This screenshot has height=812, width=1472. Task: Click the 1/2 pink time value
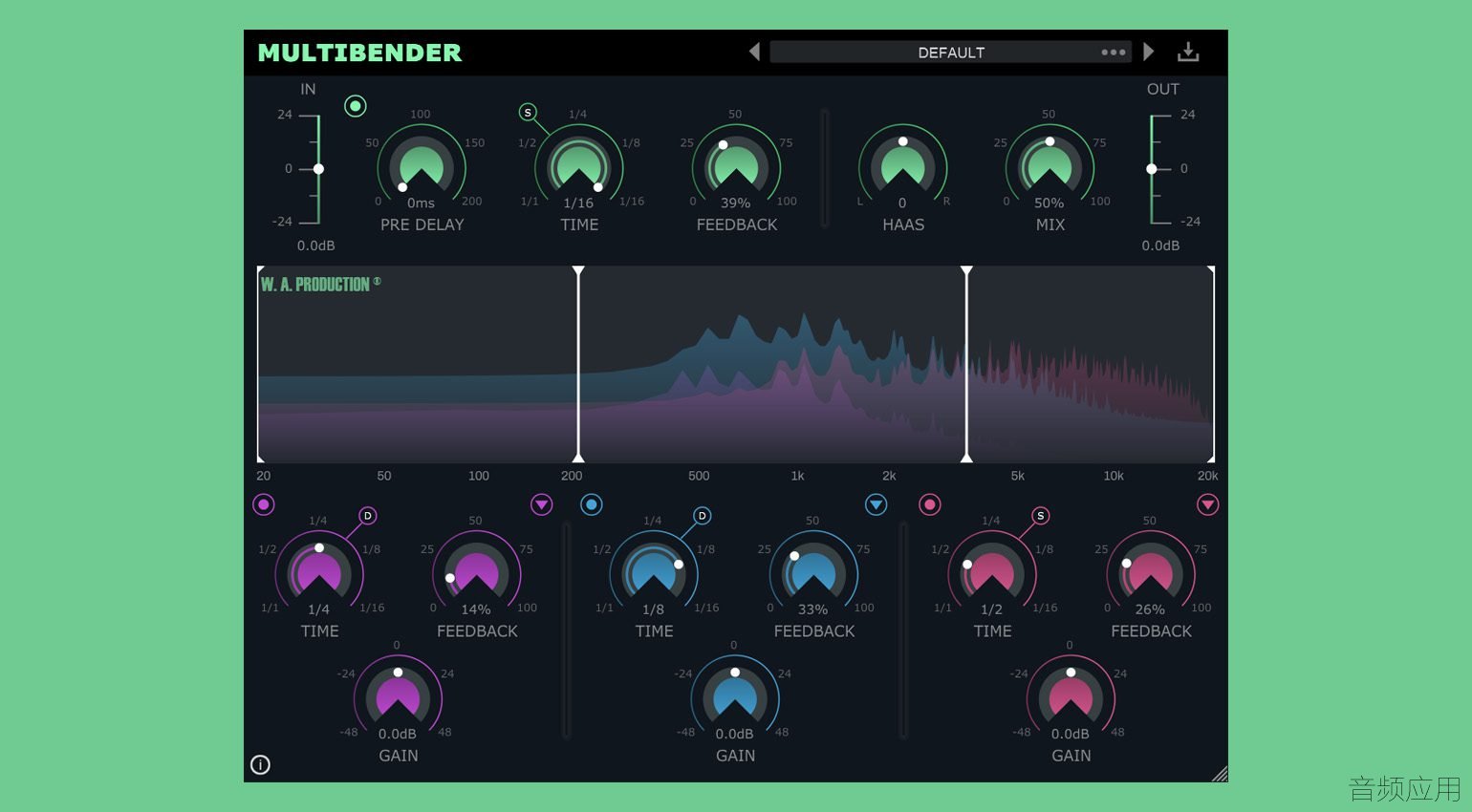pos(991,609)
